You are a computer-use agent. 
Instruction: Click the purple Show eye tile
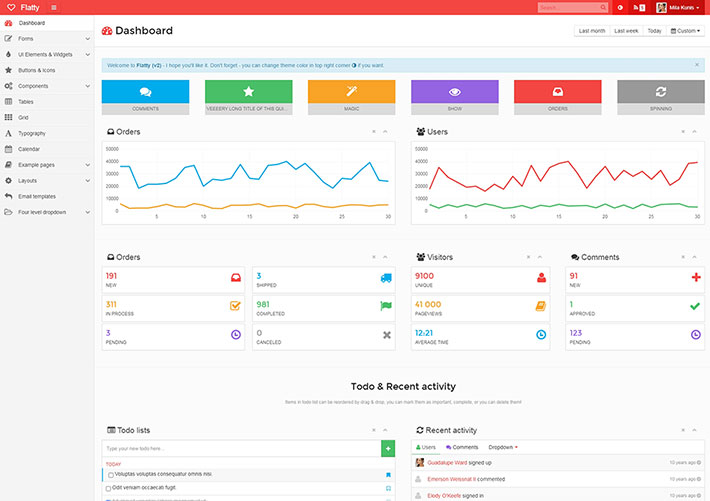(x=454, y=92)
